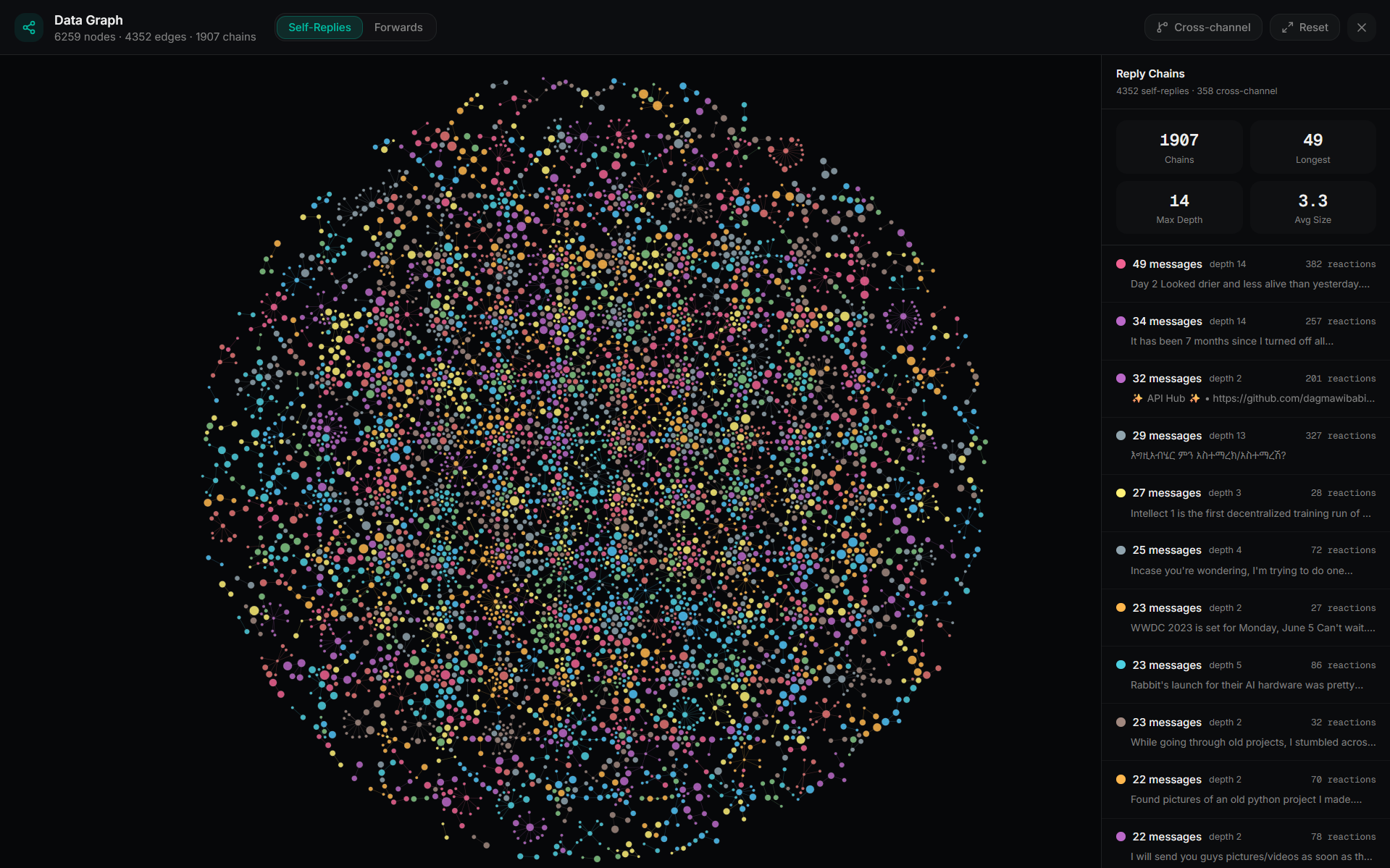Click the Data Graph share-nodes icon
The image size is (1390, 868).
29,28
